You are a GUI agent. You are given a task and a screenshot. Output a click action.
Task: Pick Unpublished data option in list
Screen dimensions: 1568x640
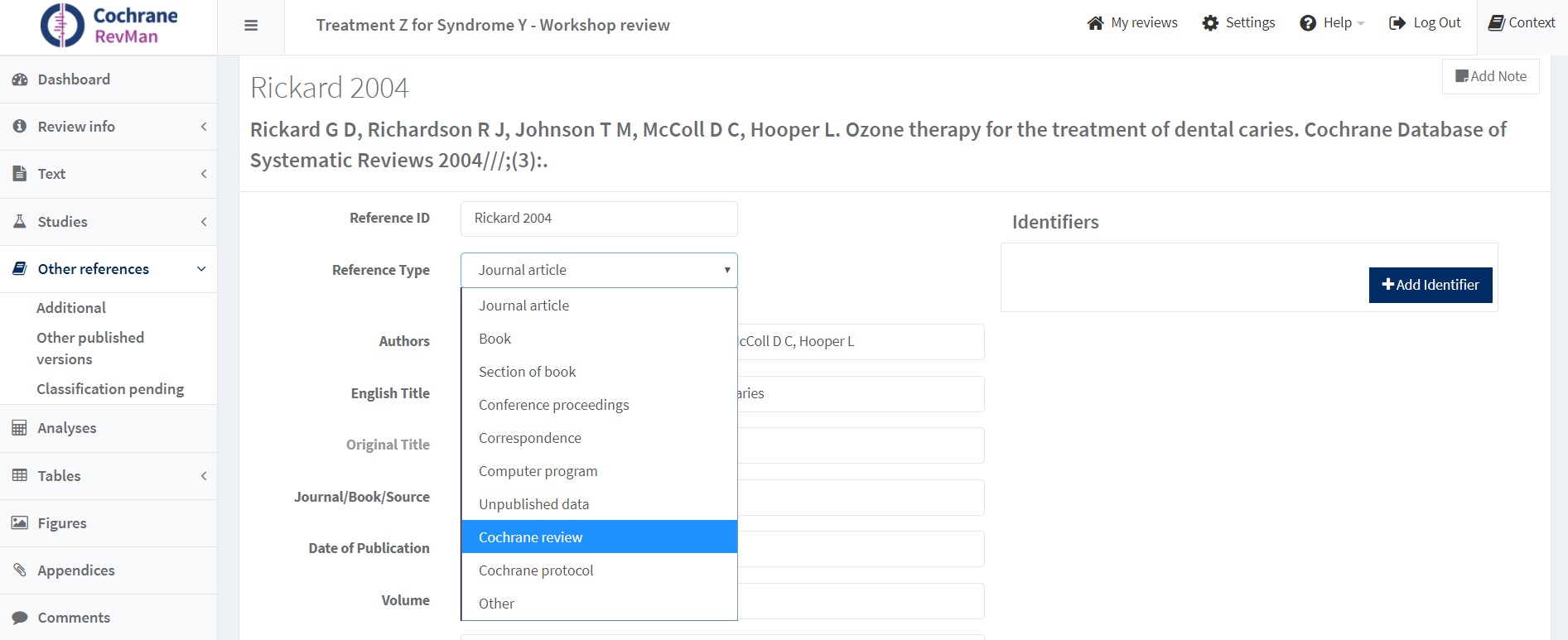tap(533, 504)
